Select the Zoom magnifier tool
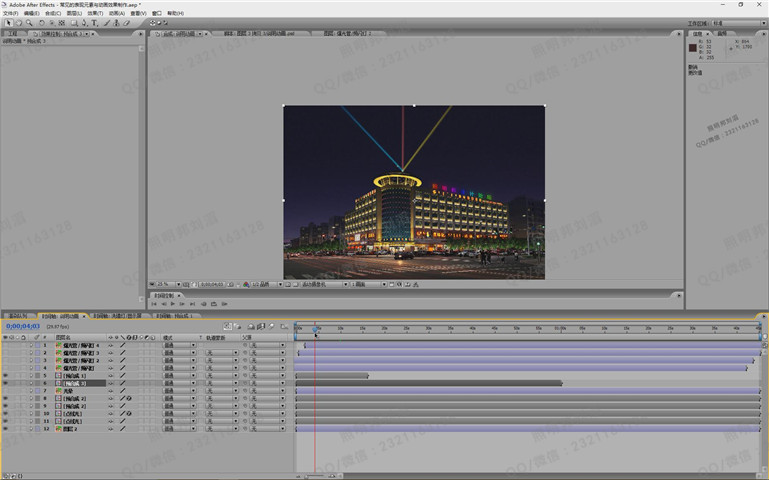769x480 pixels. pyautogui.click(x=29, y=23)
